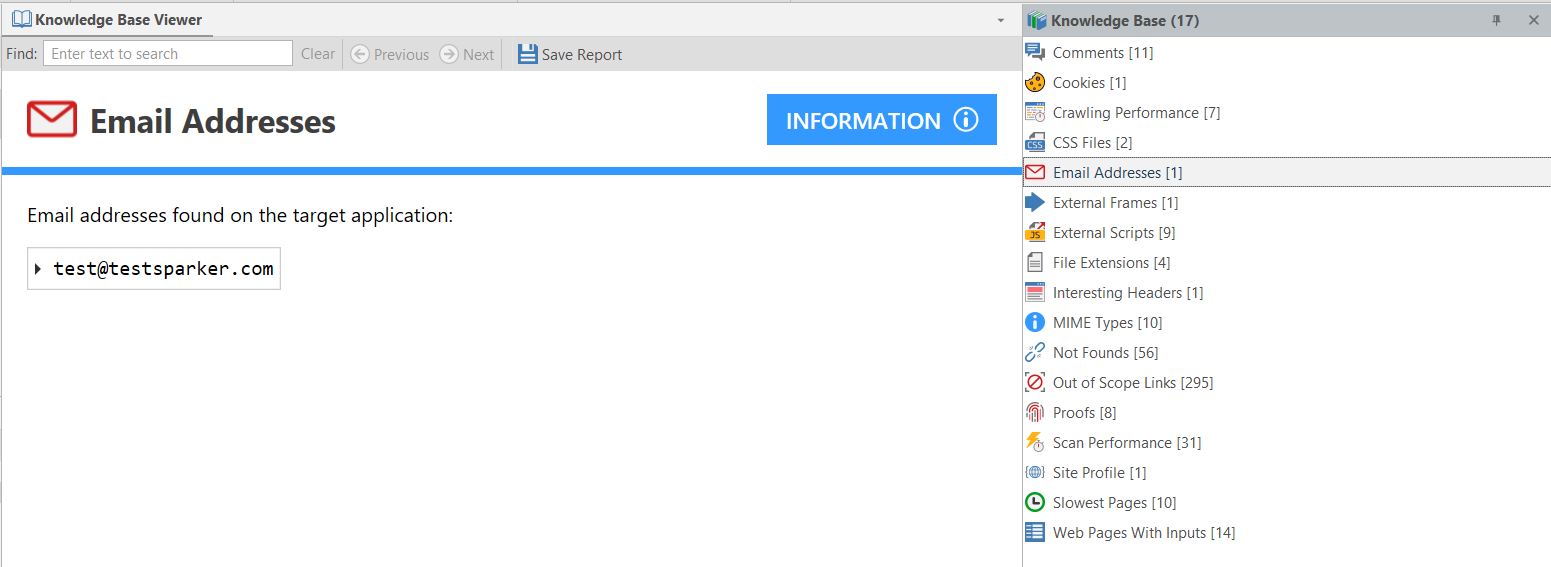1551x567 pixels.
Task: Select Web Pages With Inputs entry
Action: click(x=1143, y=533)
